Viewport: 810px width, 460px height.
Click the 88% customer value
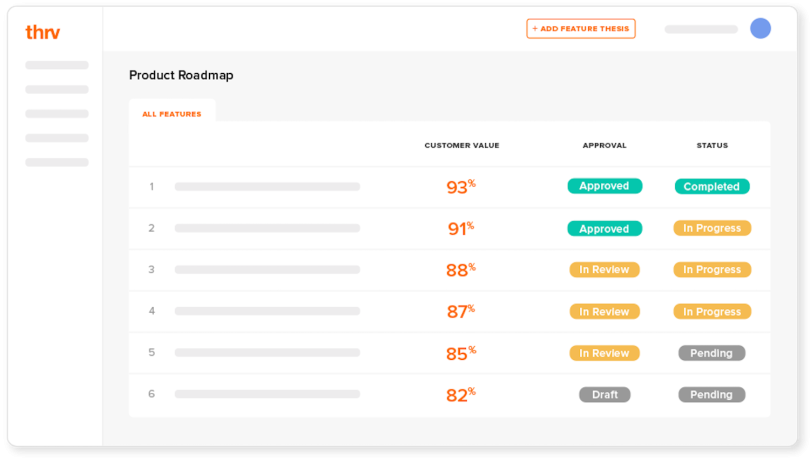click(461, 269)
